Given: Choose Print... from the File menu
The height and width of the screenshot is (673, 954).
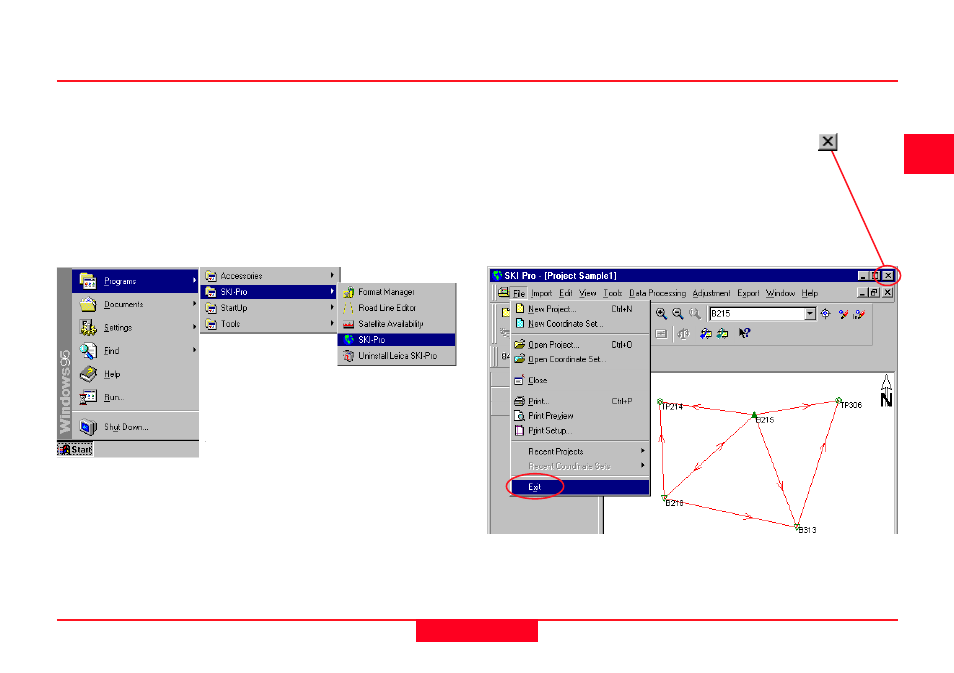Looking at the screenshot, I should pyautogui.click(x=580, y=401).
